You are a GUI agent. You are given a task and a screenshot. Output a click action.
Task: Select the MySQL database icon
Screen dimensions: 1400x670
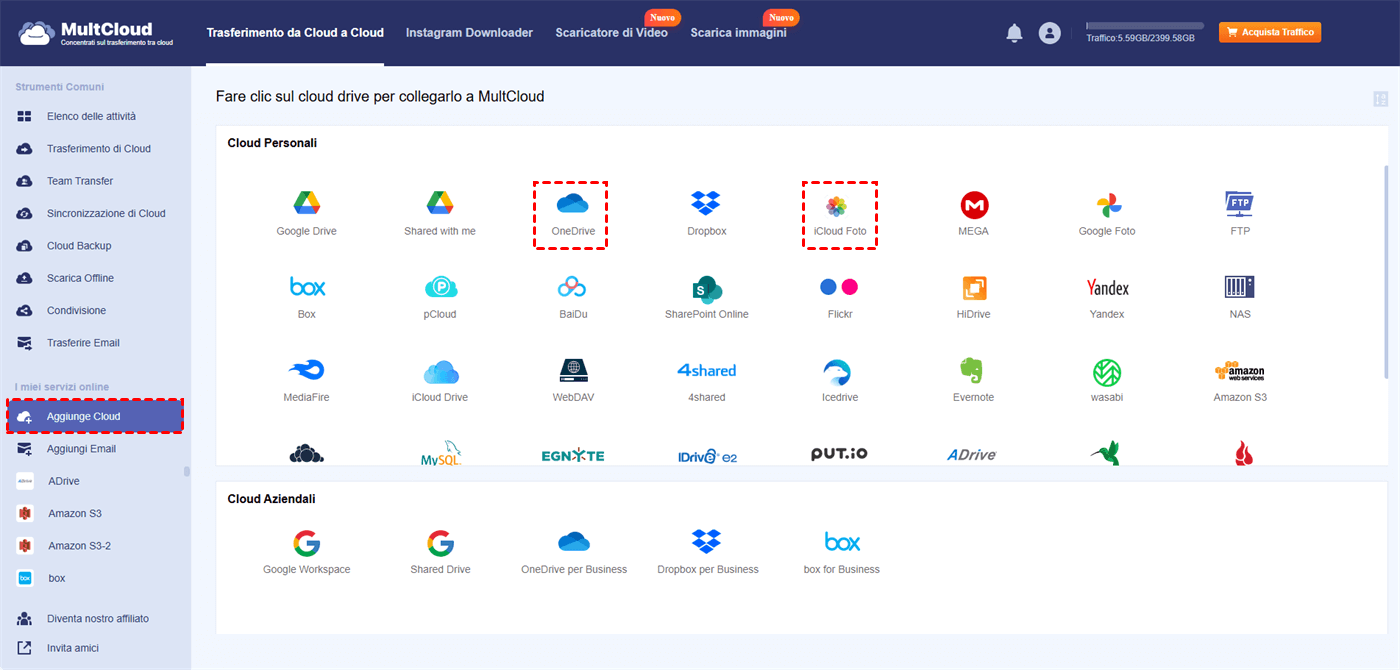tap(440, 454)
